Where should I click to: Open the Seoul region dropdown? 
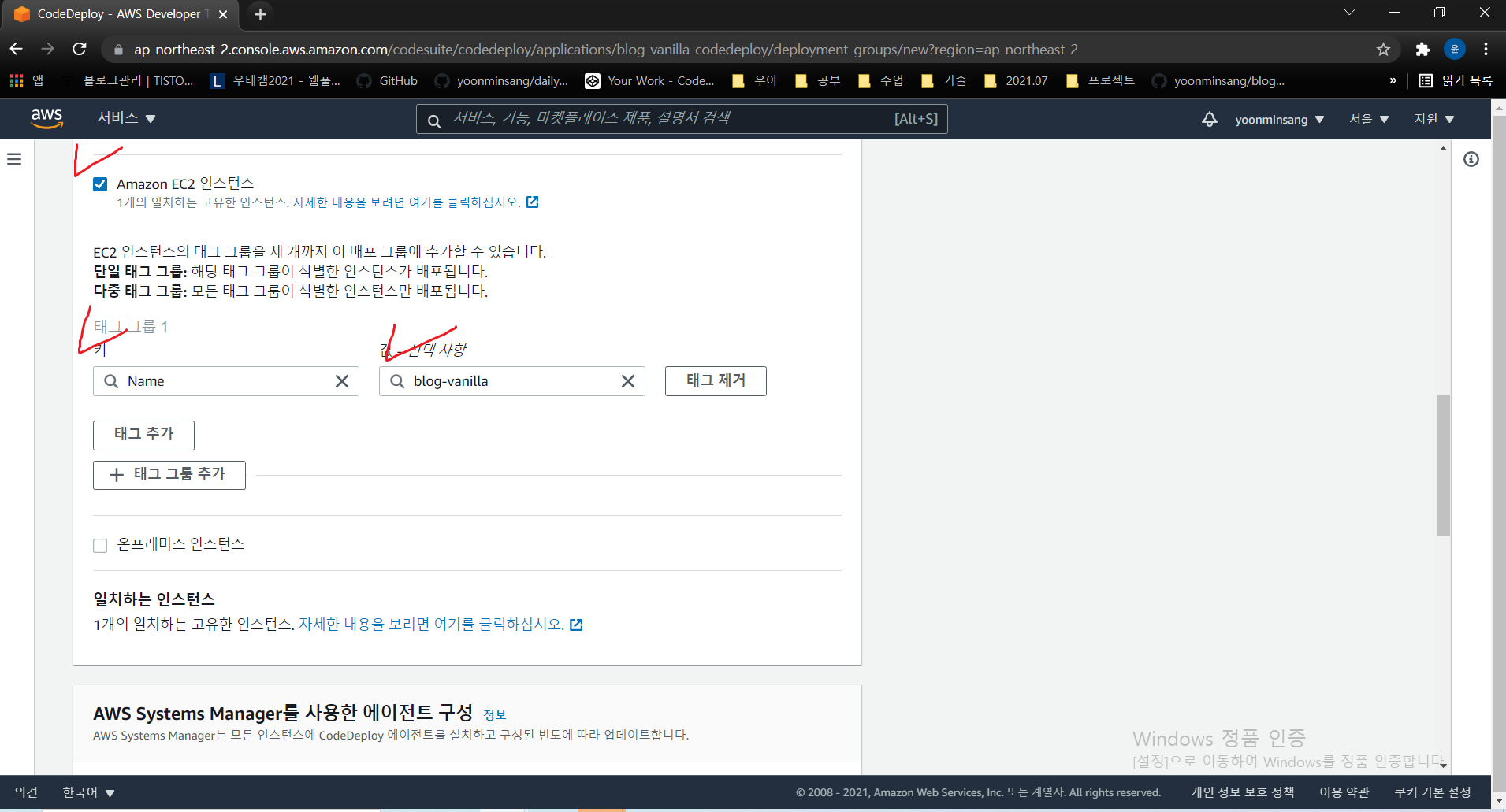coord(1369,119)
